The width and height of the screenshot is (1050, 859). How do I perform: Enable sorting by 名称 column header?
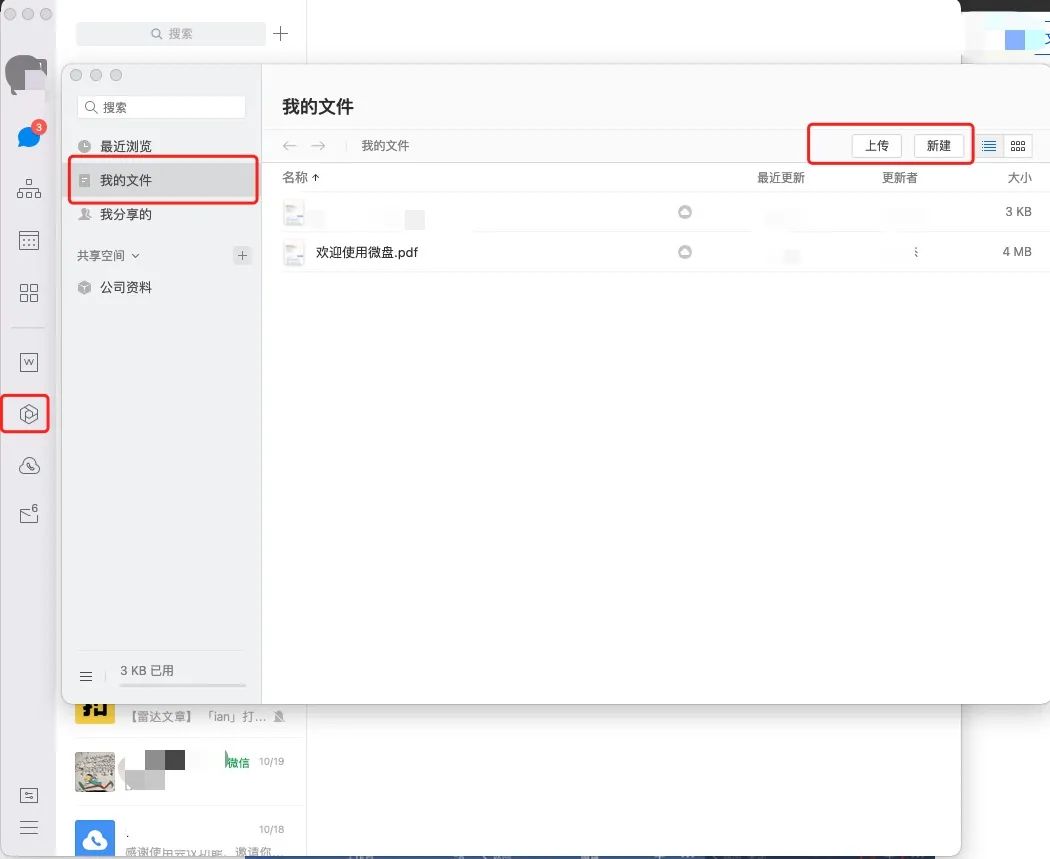[x=300, y=177]
